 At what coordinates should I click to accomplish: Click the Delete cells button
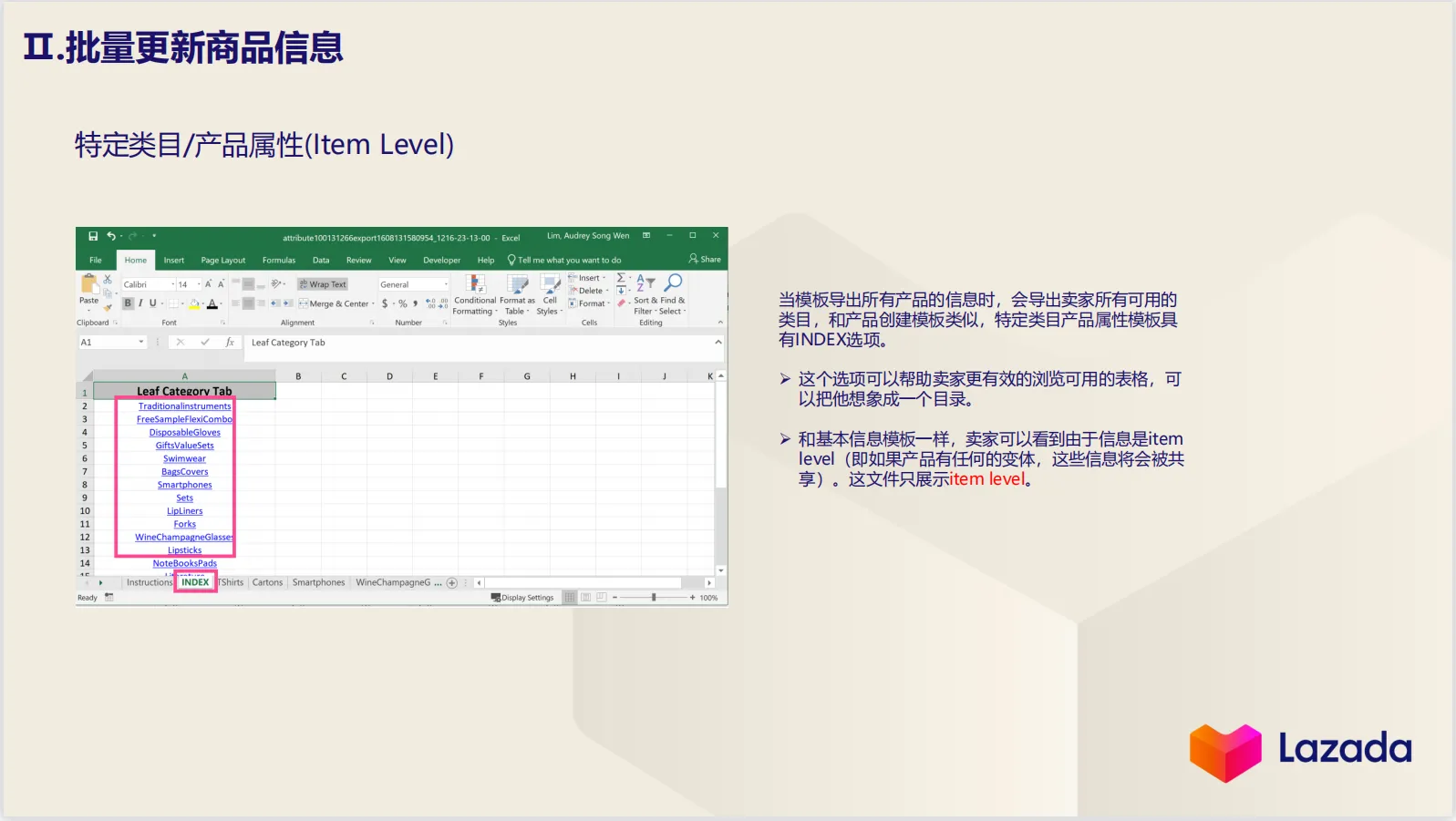click(x=587, y=291)
